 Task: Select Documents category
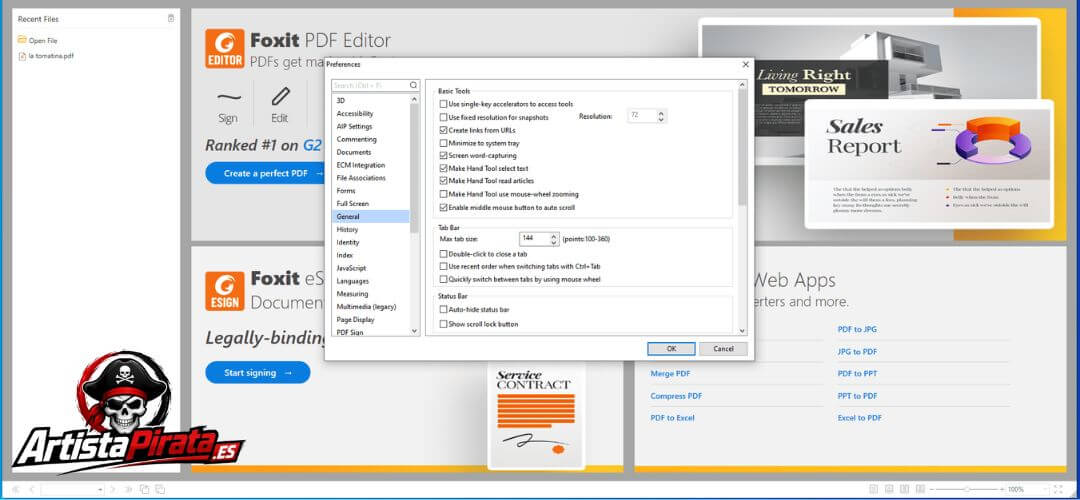point(353,152)
